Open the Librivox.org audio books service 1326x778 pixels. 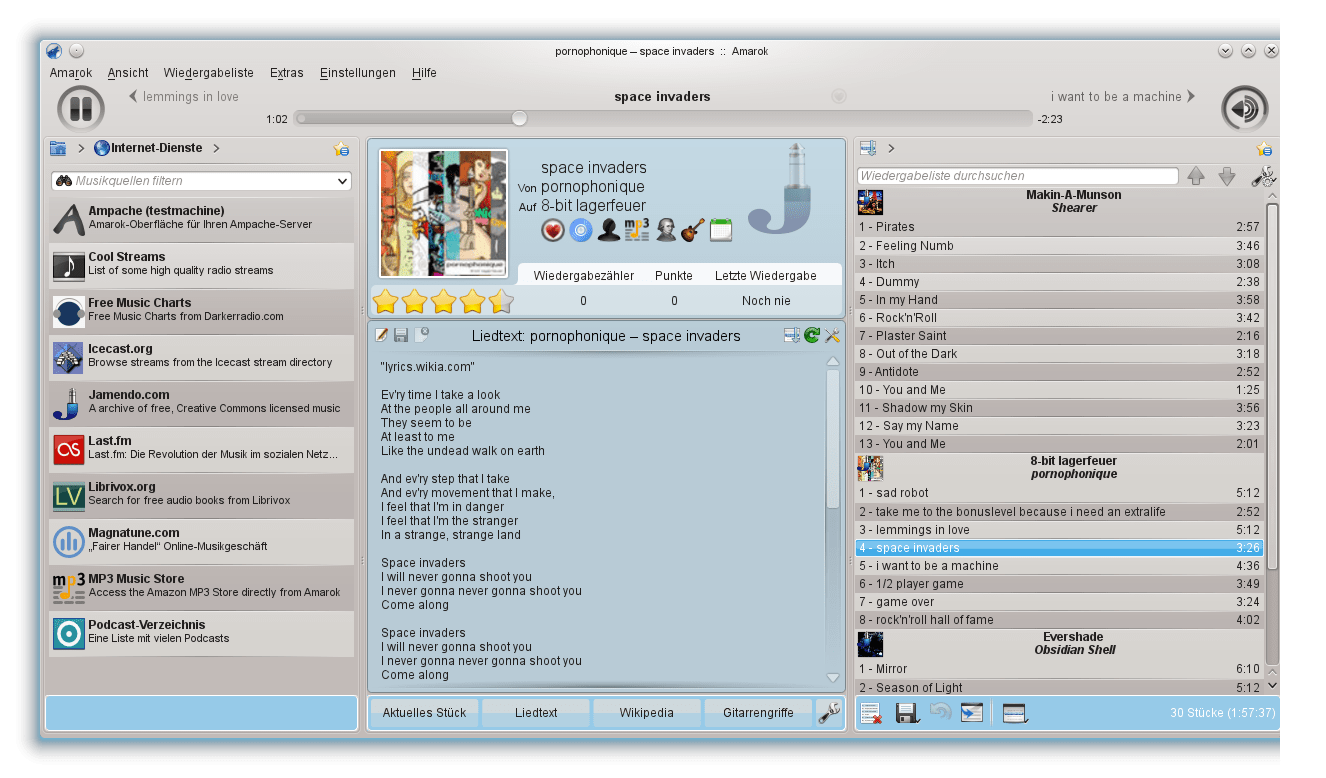point(203,495)
